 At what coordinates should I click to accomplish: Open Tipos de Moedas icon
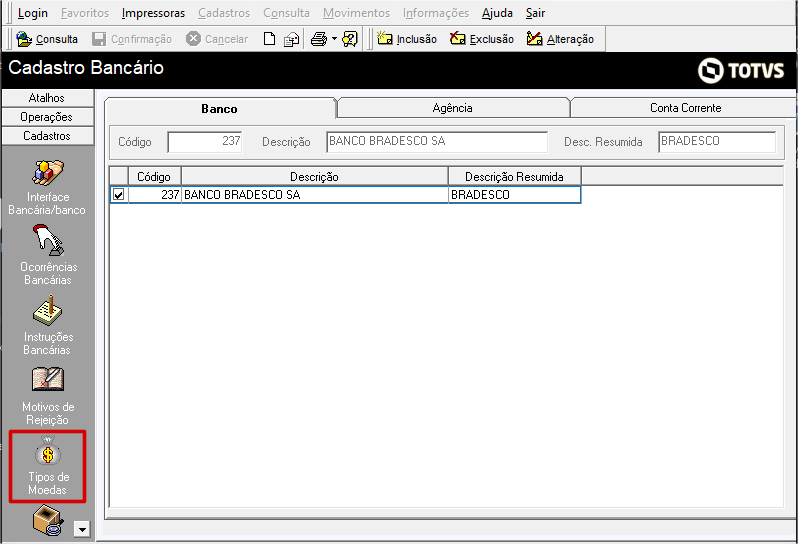[47, 466]
